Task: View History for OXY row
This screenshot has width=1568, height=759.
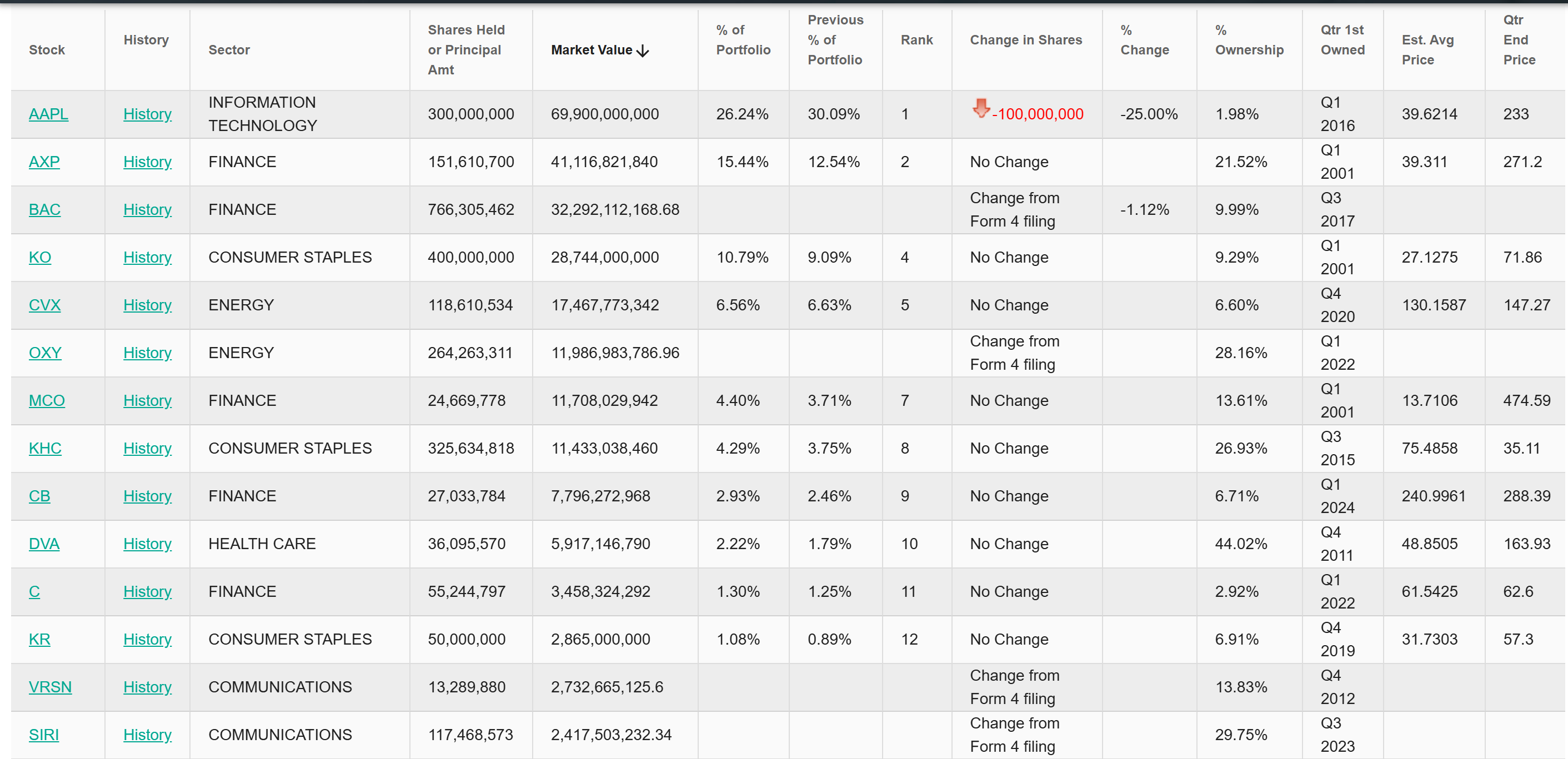Action: (x=147, y=353)
